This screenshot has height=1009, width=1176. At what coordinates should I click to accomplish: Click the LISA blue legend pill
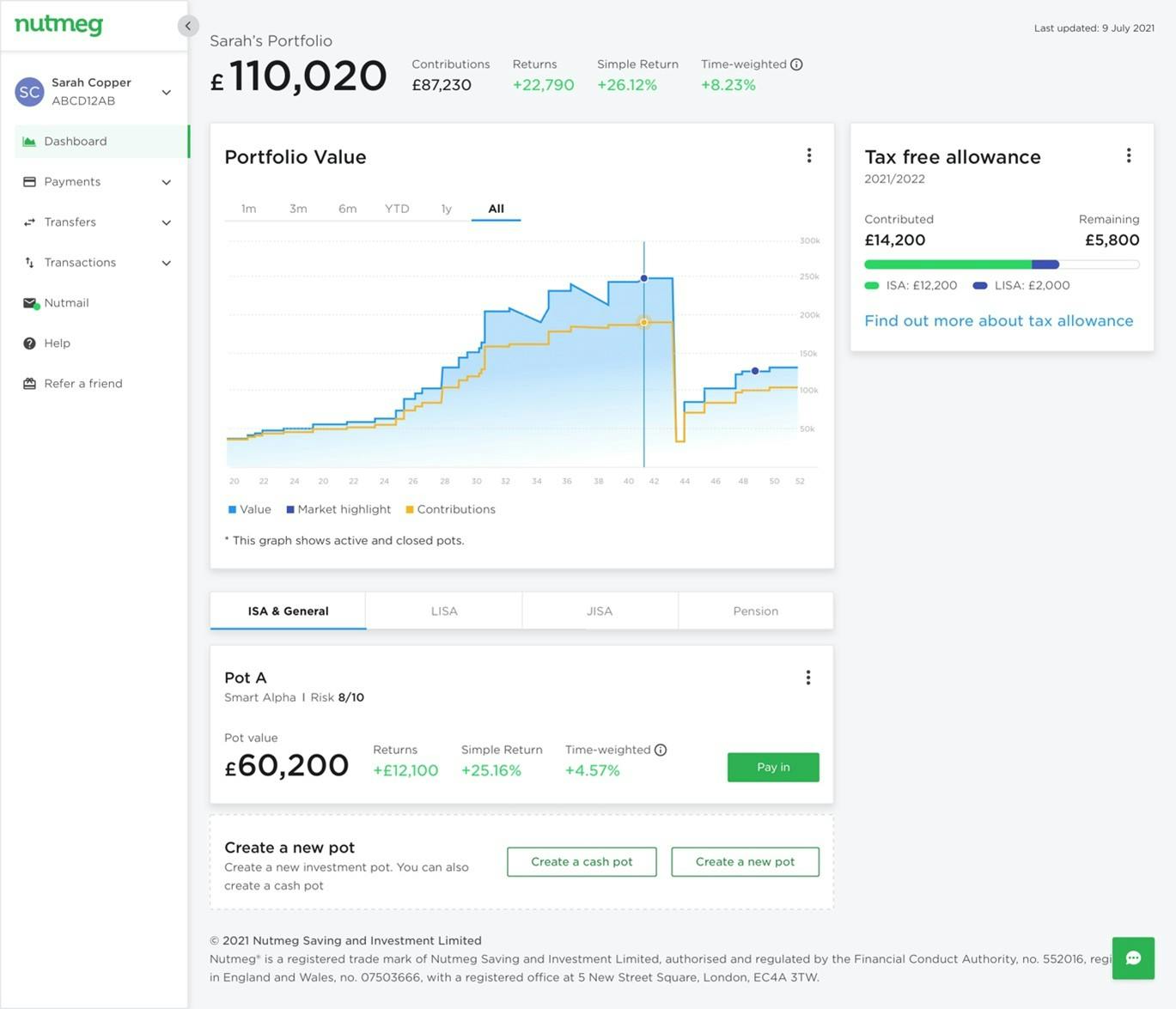980,286
